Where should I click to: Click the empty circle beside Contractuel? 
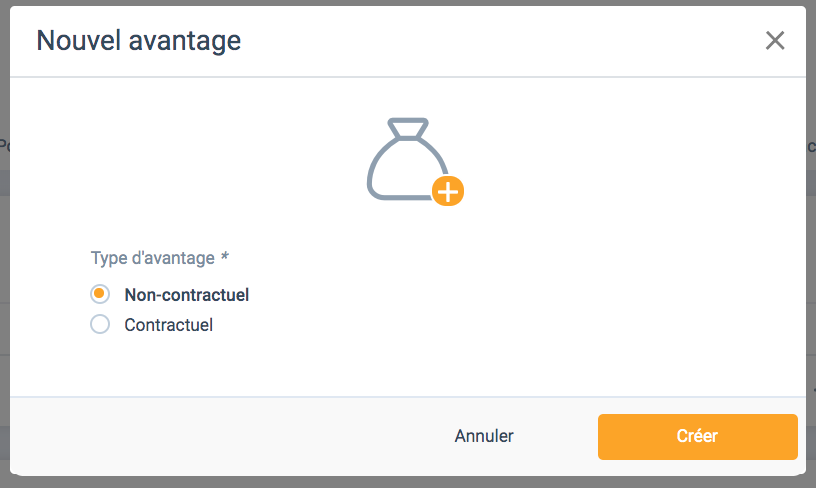coord(100,324)
